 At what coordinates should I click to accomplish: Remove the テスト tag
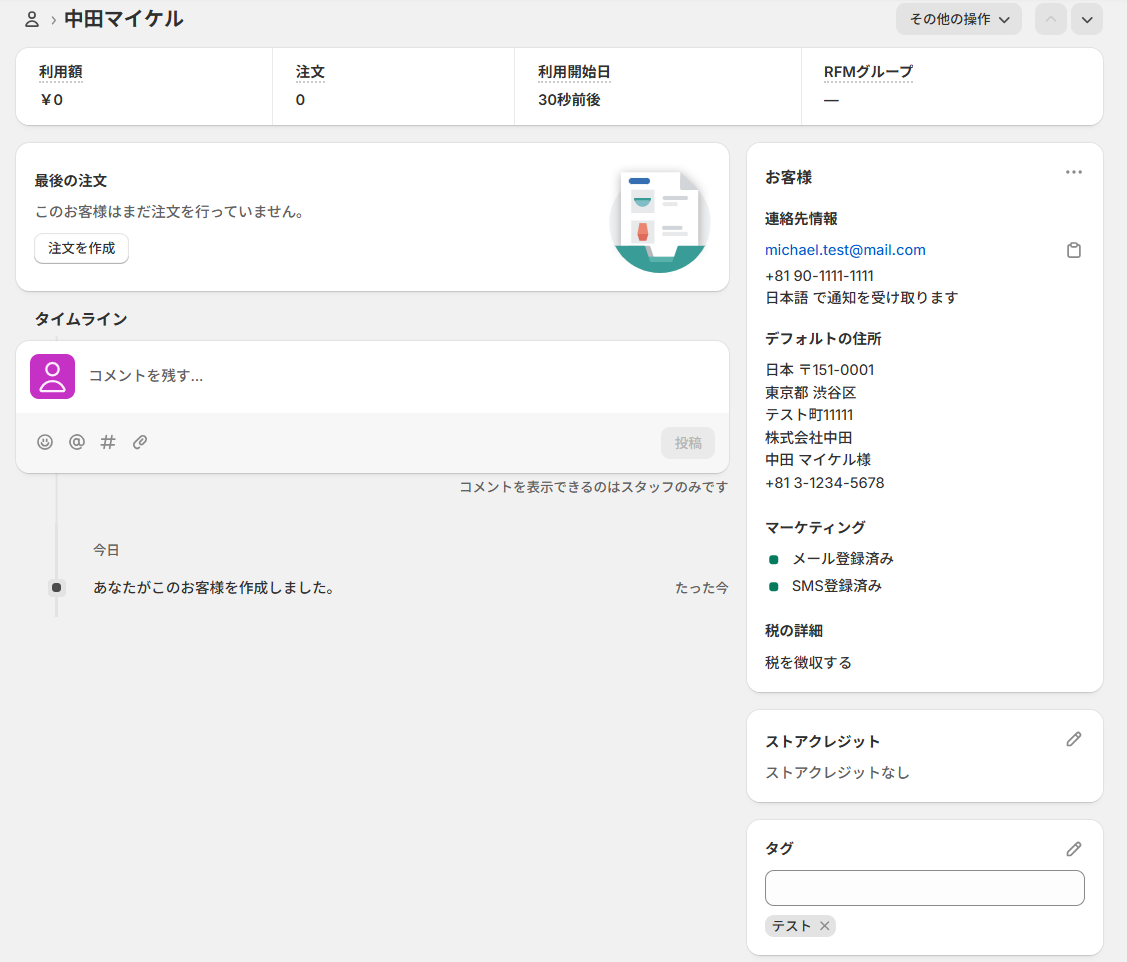click(824, 926)
